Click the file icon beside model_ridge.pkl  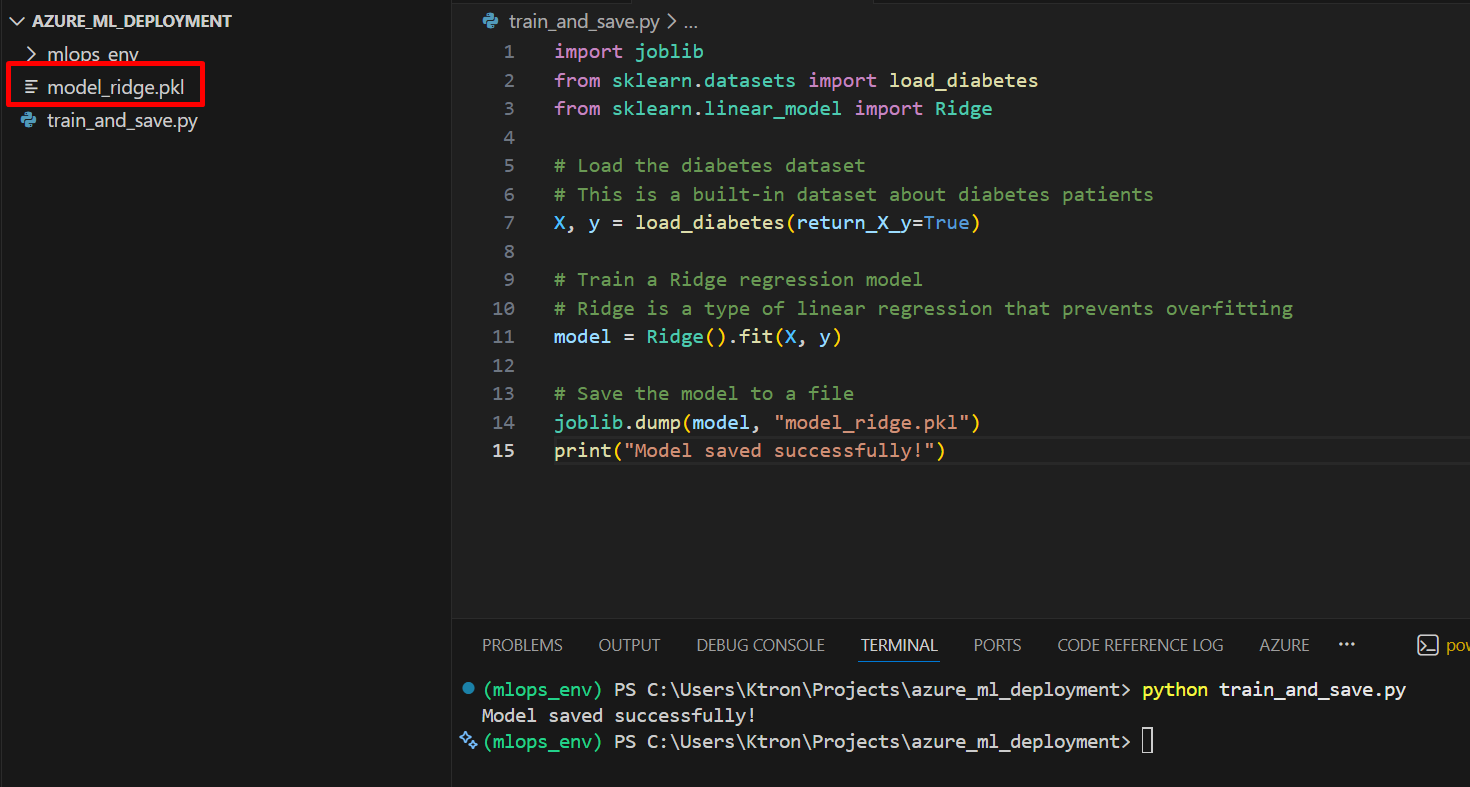31,88
